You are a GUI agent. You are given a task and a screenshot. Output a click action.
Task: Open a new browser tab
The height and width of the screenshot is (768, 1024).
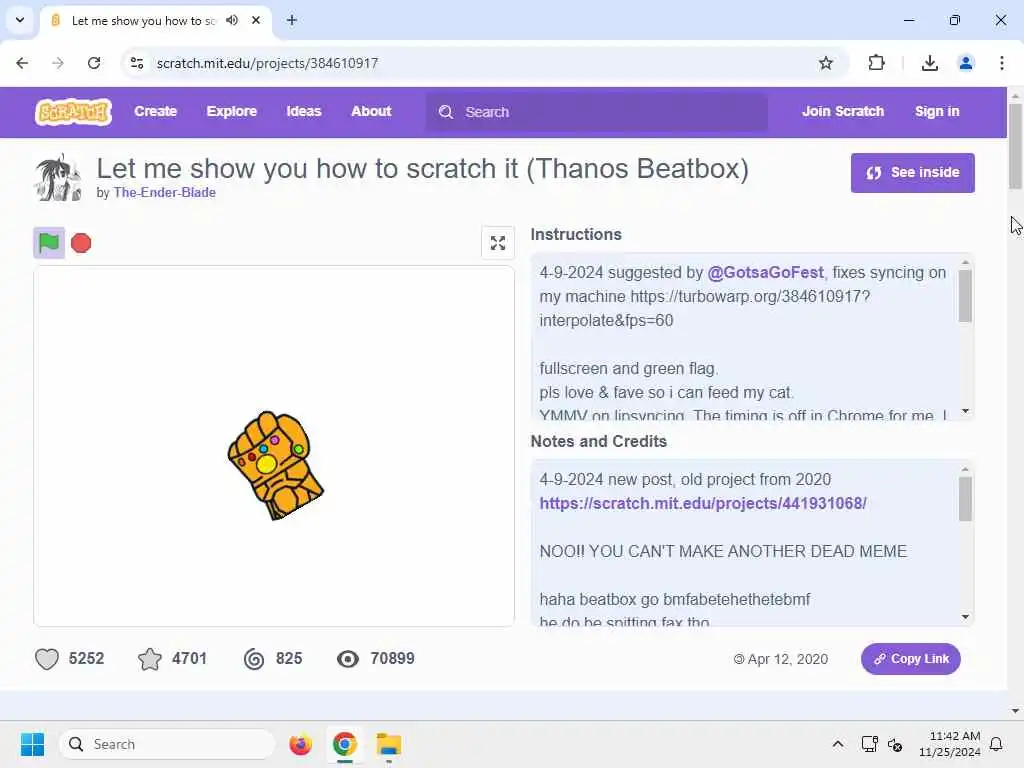(292, 20)
